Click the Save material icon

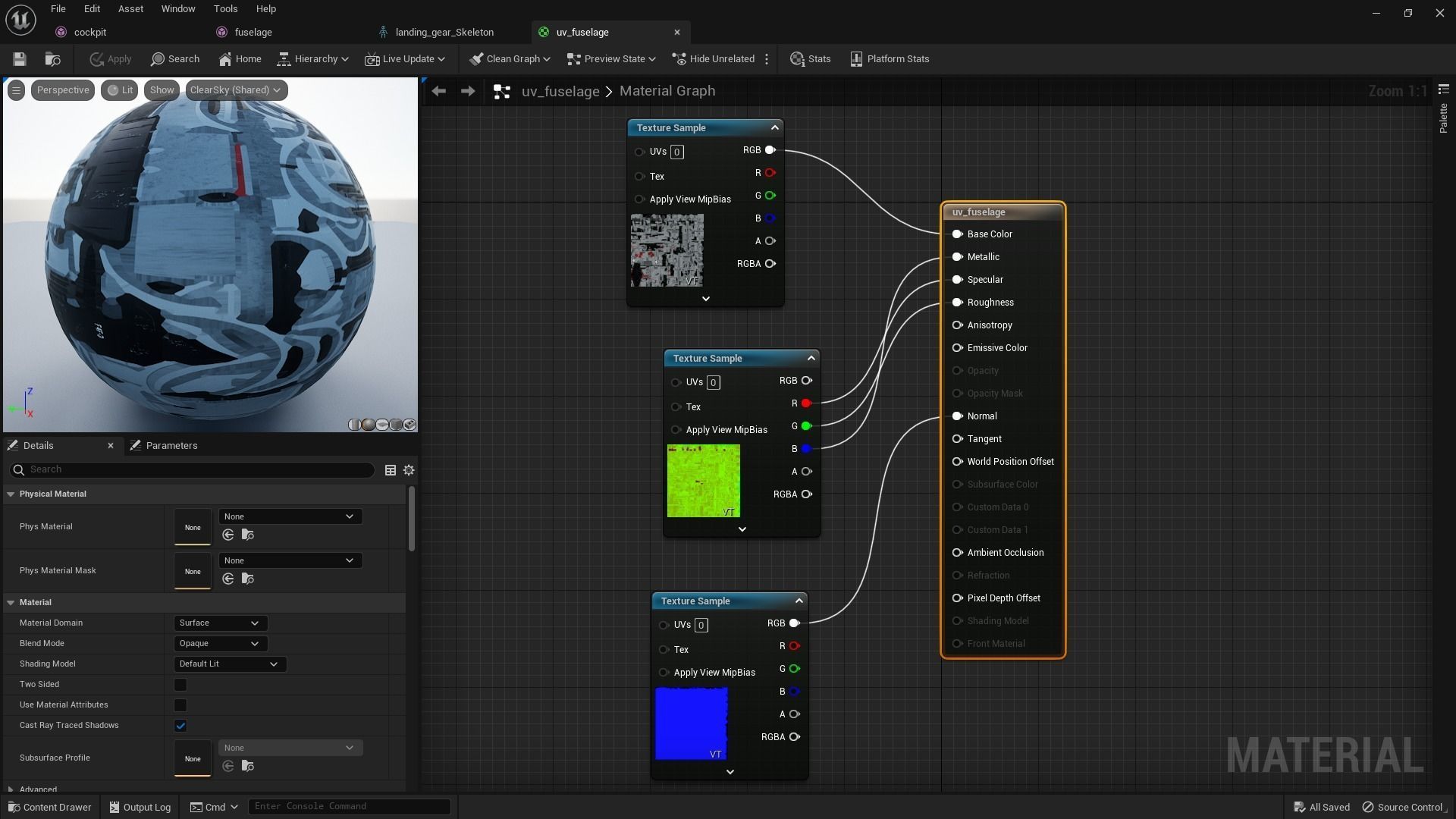point(20,59)
